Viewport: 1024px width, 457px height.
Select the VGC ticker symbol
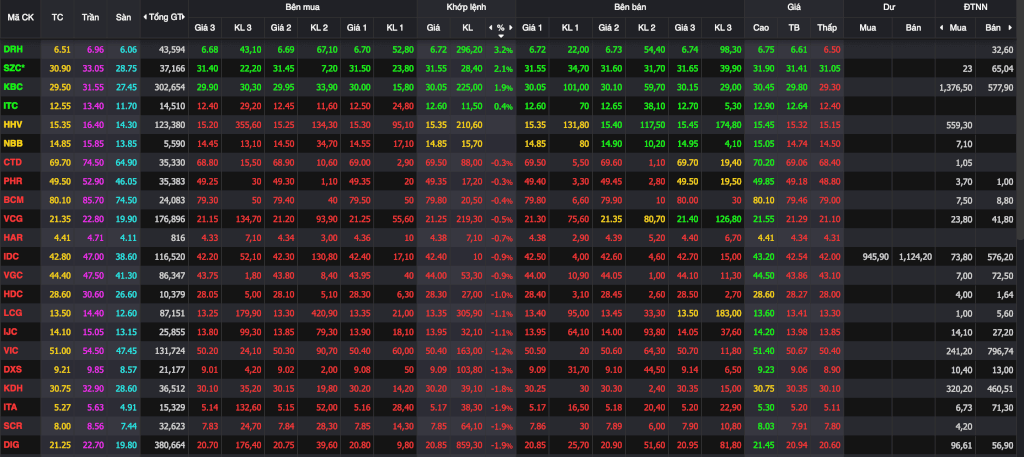tap(12, 276)
